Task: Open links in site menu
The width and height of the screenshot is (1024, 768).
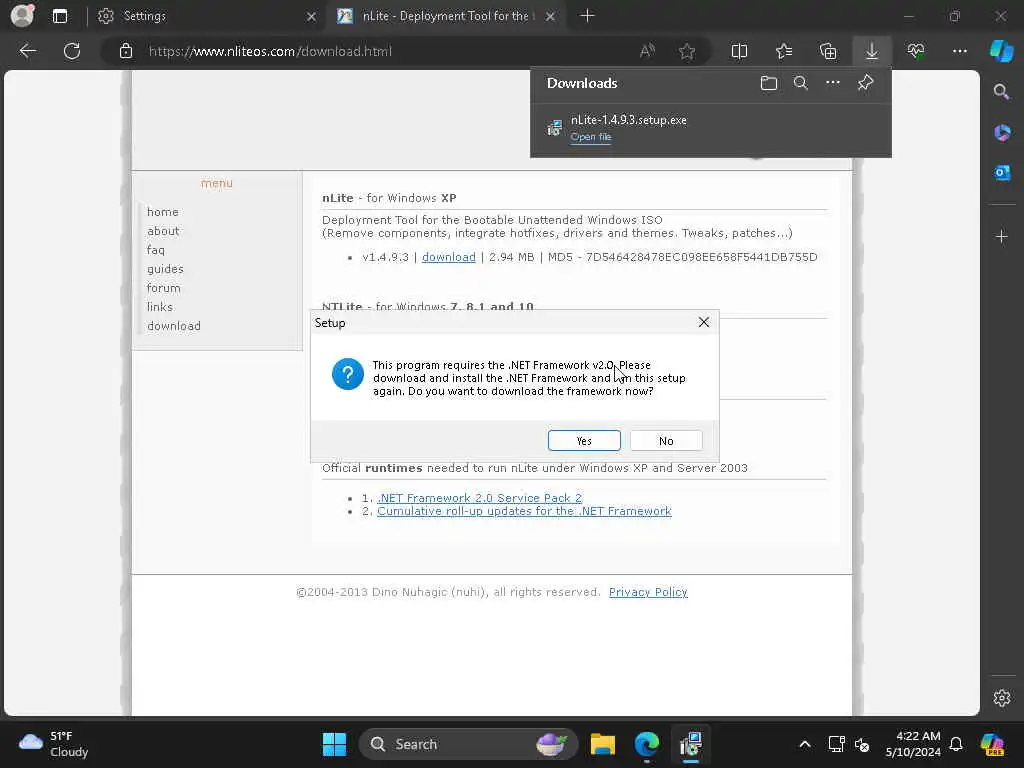Action: [x=159, y=307]
